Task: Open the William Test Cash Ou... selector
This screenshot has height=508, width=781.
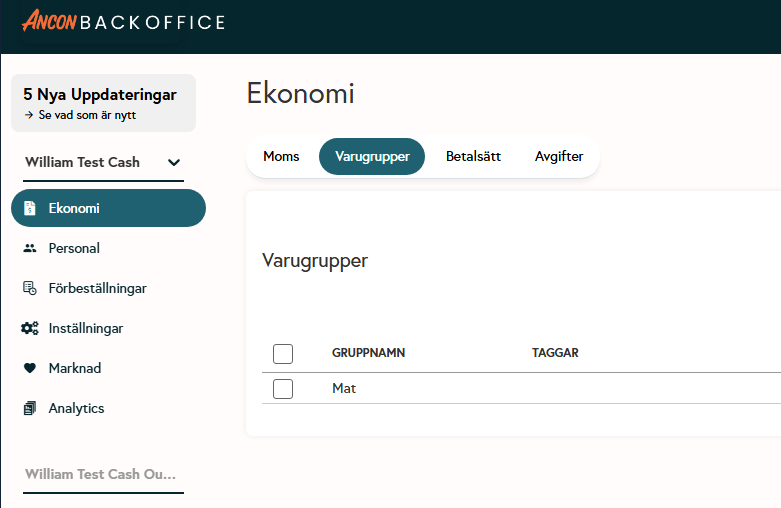Action: (101, 474)
